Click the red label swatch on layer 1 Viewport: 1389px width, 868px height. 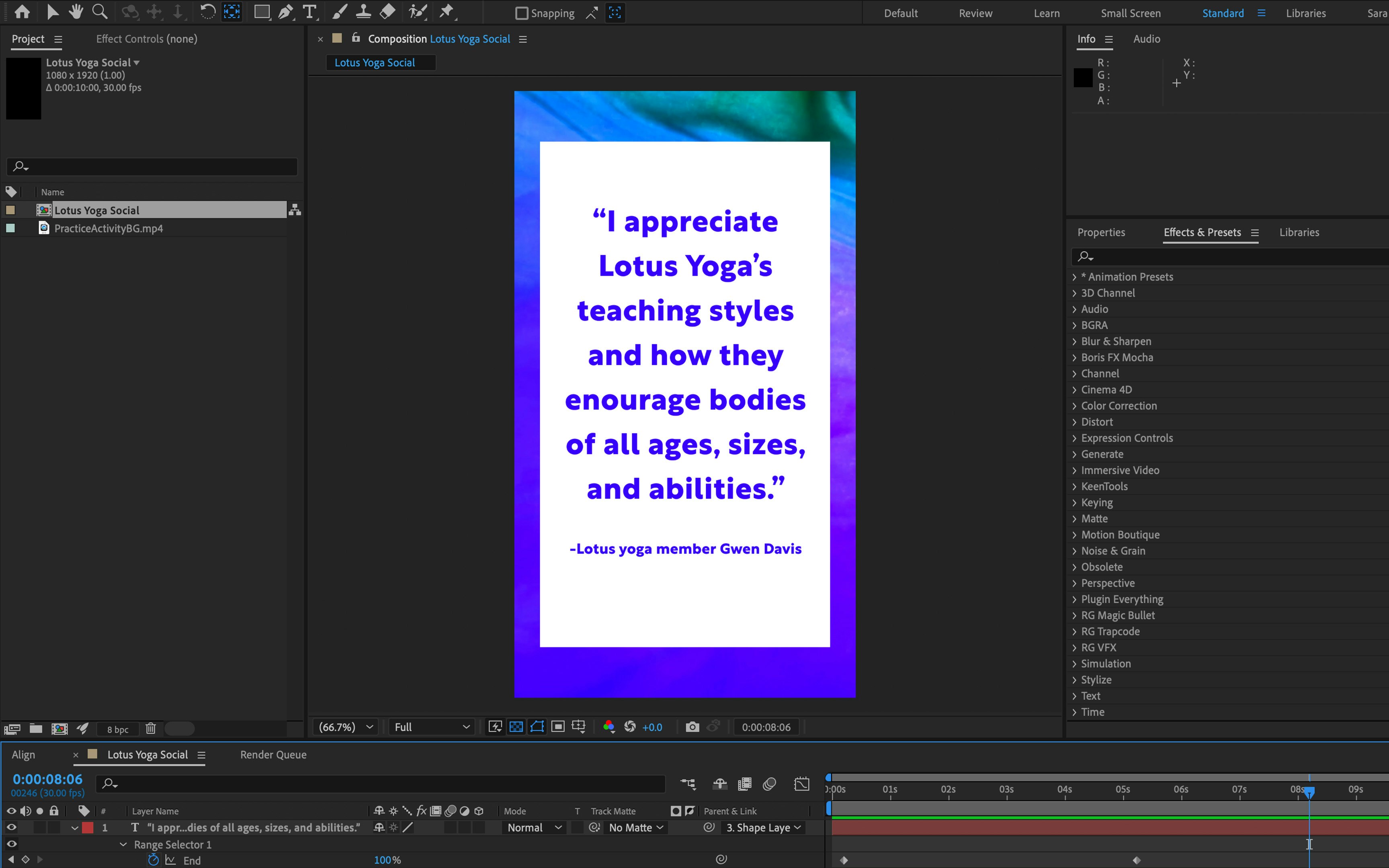click(x=88, y=827)
